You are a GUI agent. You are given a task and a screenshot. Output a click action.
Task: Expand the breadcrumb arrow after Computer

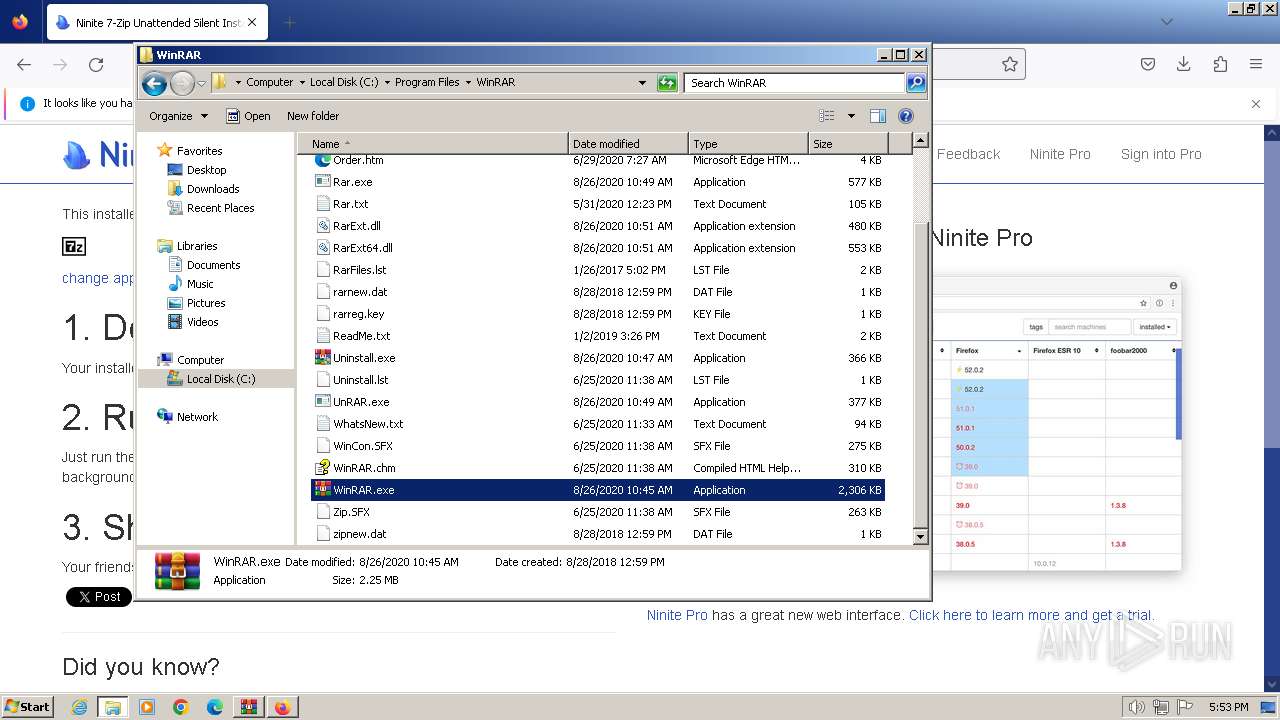click(301, 83)
